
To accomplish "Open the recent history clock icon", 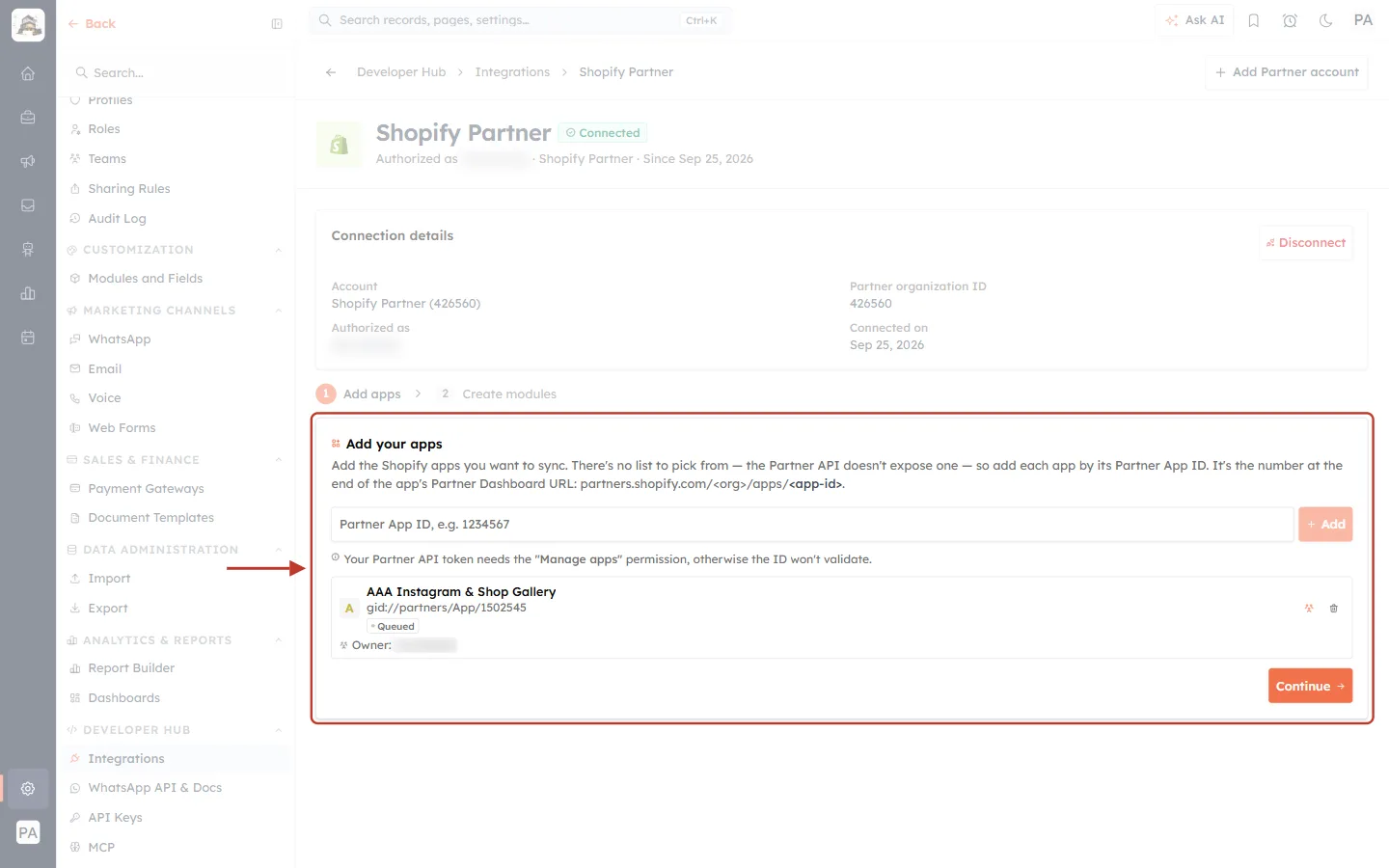I will [x=1290, y=20].
